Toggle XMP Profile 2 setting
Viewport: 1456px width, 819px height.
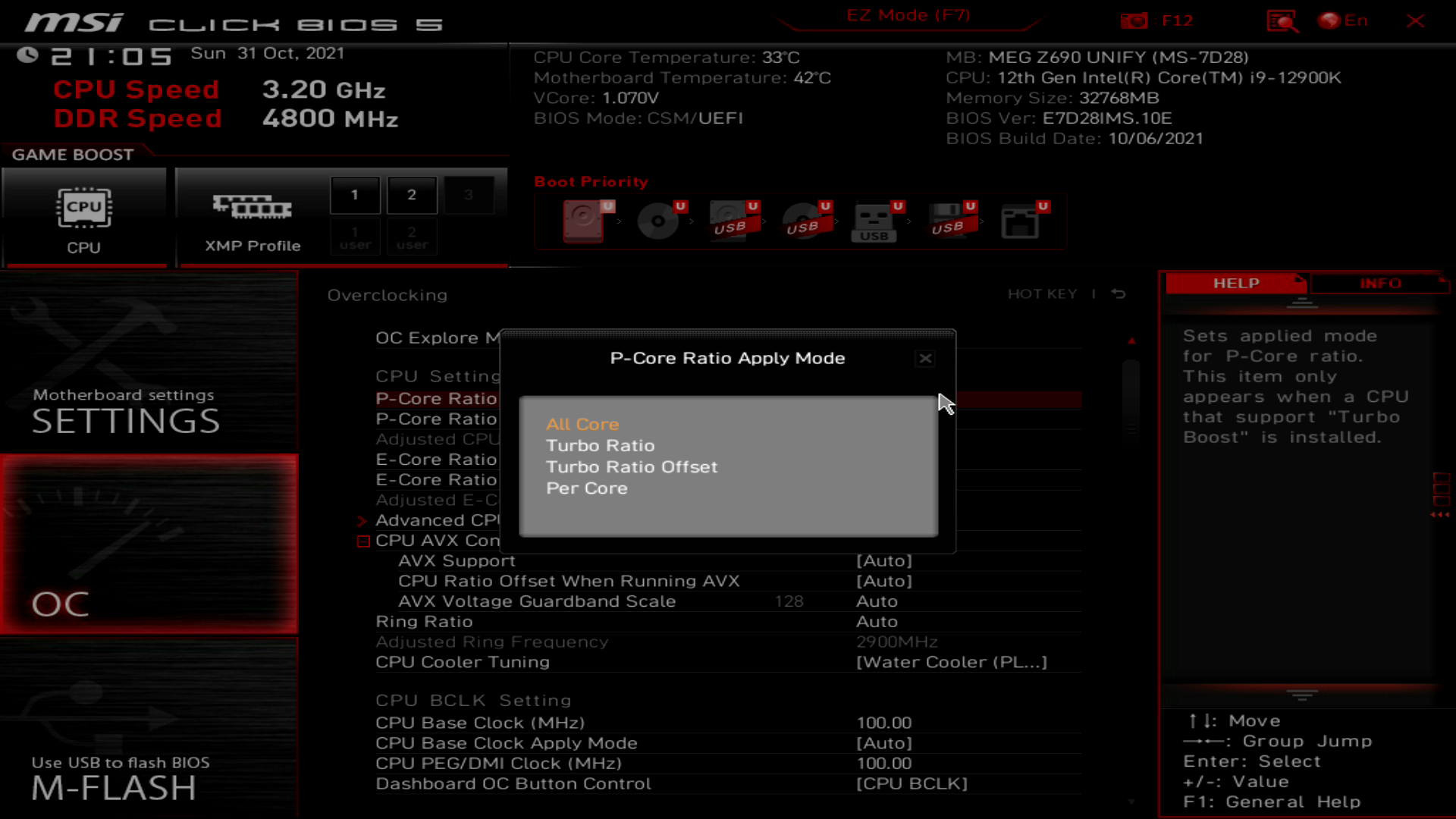tap(412, 194)
